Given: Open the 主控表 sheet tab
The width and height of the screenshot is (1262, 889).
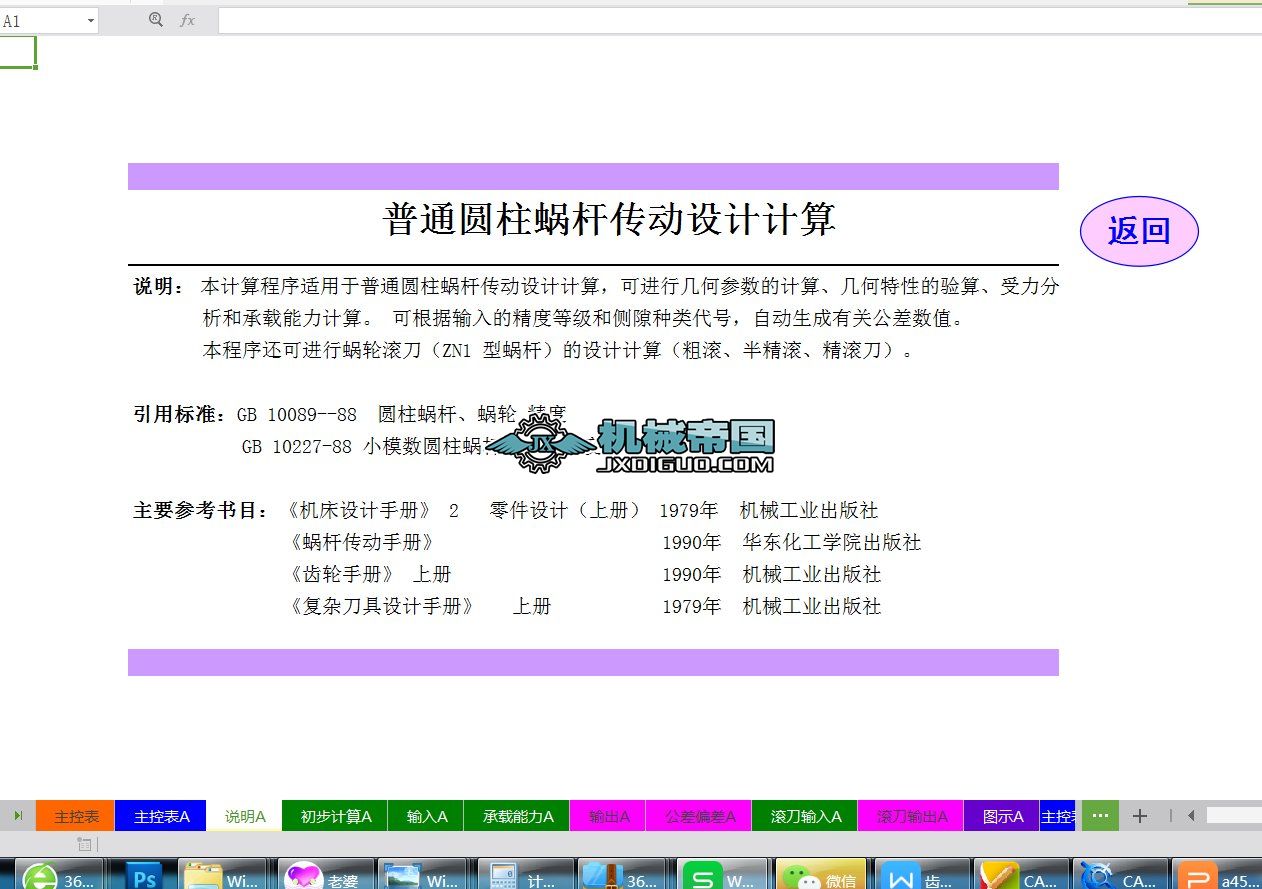Looking at the screenshot, I should coord(76,816).
